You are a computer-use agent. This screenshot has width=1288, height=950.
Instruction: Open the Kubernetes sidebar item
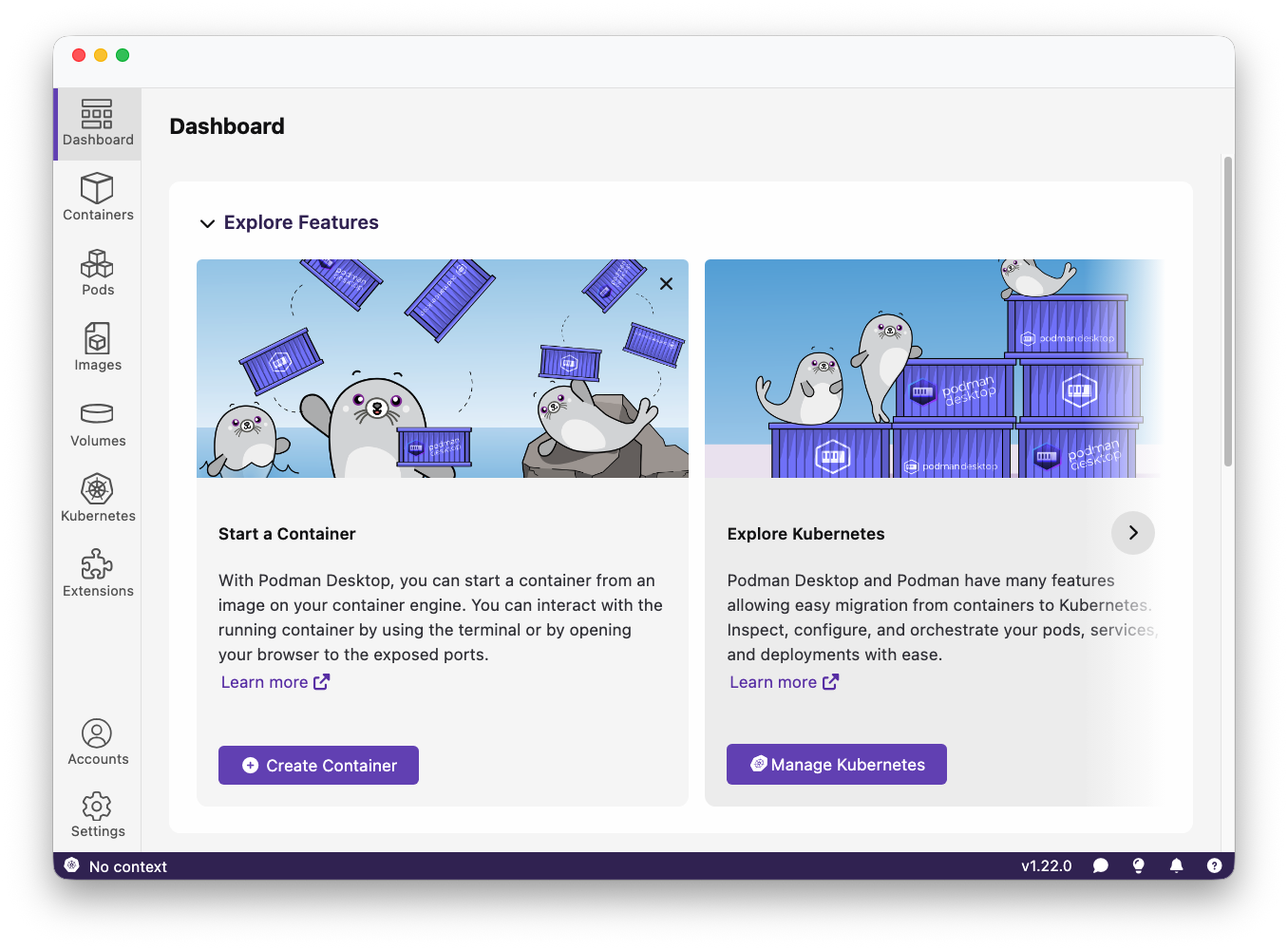(x=98, y=499)
